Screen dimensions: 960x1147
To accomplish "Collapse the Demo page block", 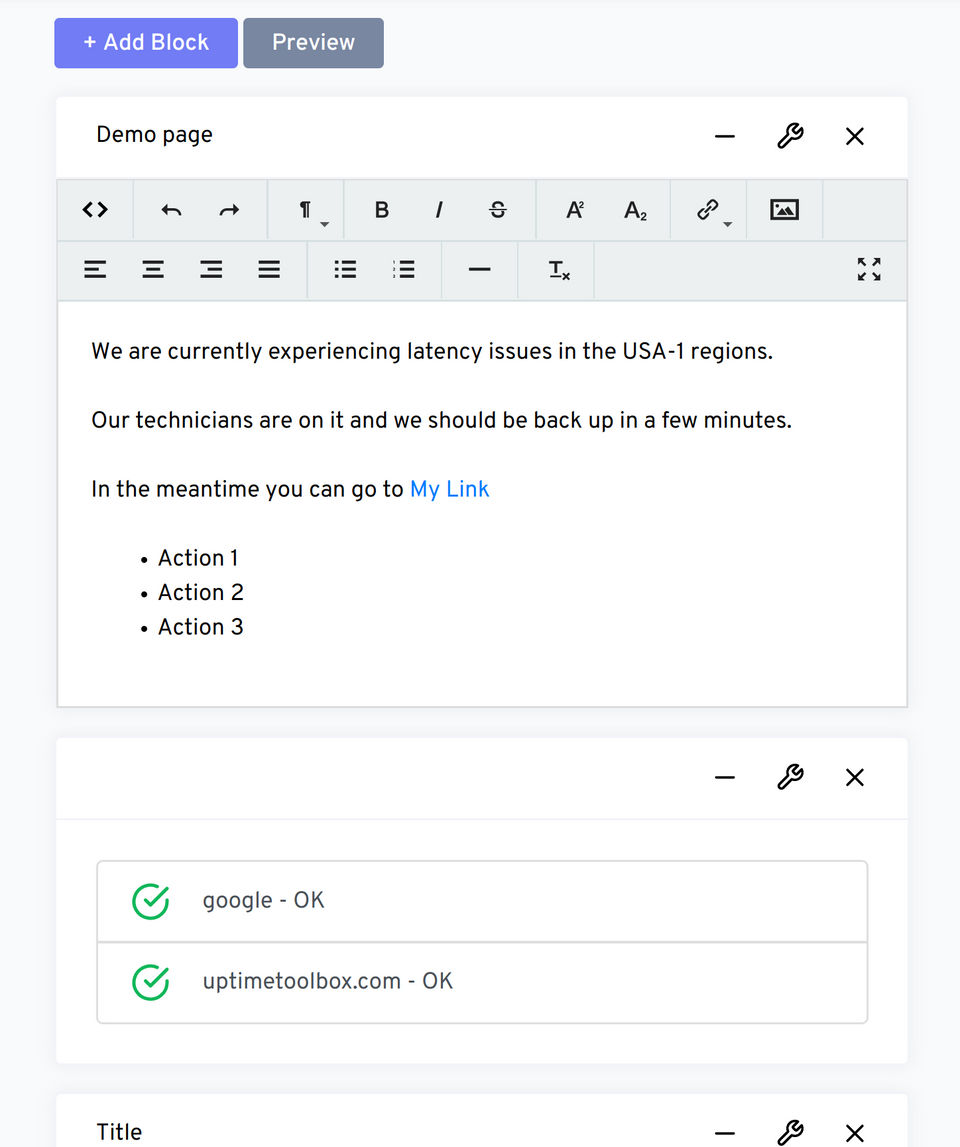I will pos(724,136).
